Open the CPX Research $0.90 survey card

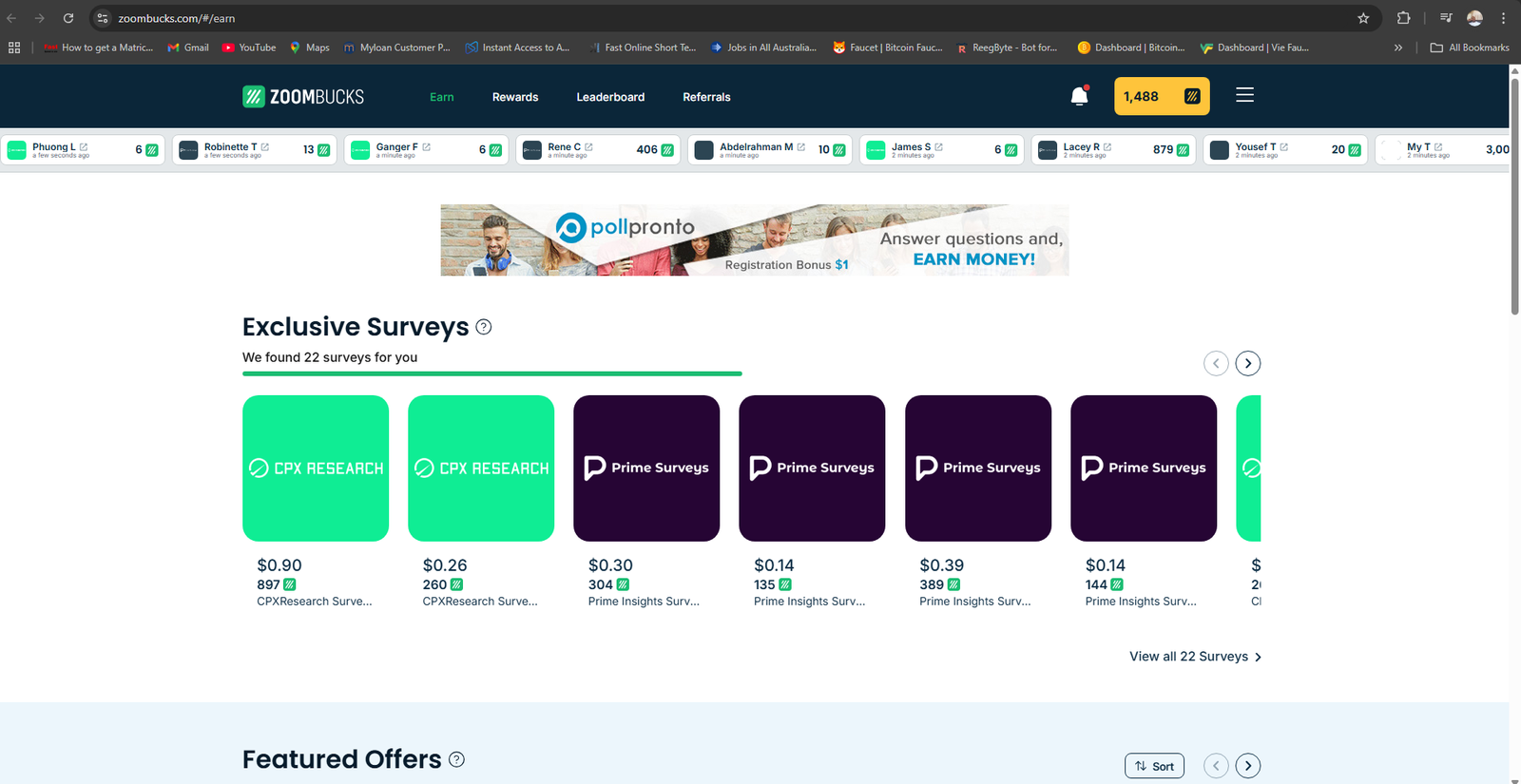pos(316,468)
